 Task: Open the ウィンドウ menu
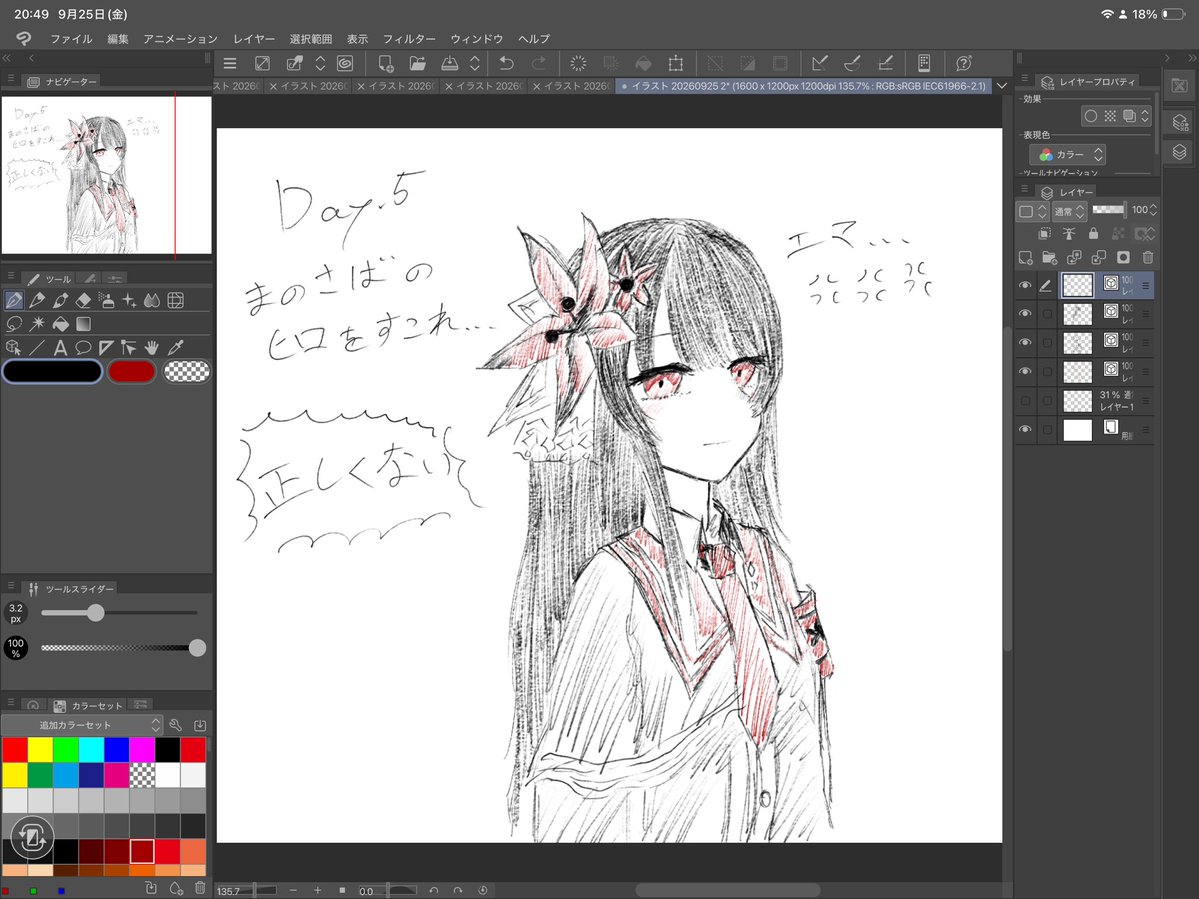pyautogui.click(x=476, y=39)
